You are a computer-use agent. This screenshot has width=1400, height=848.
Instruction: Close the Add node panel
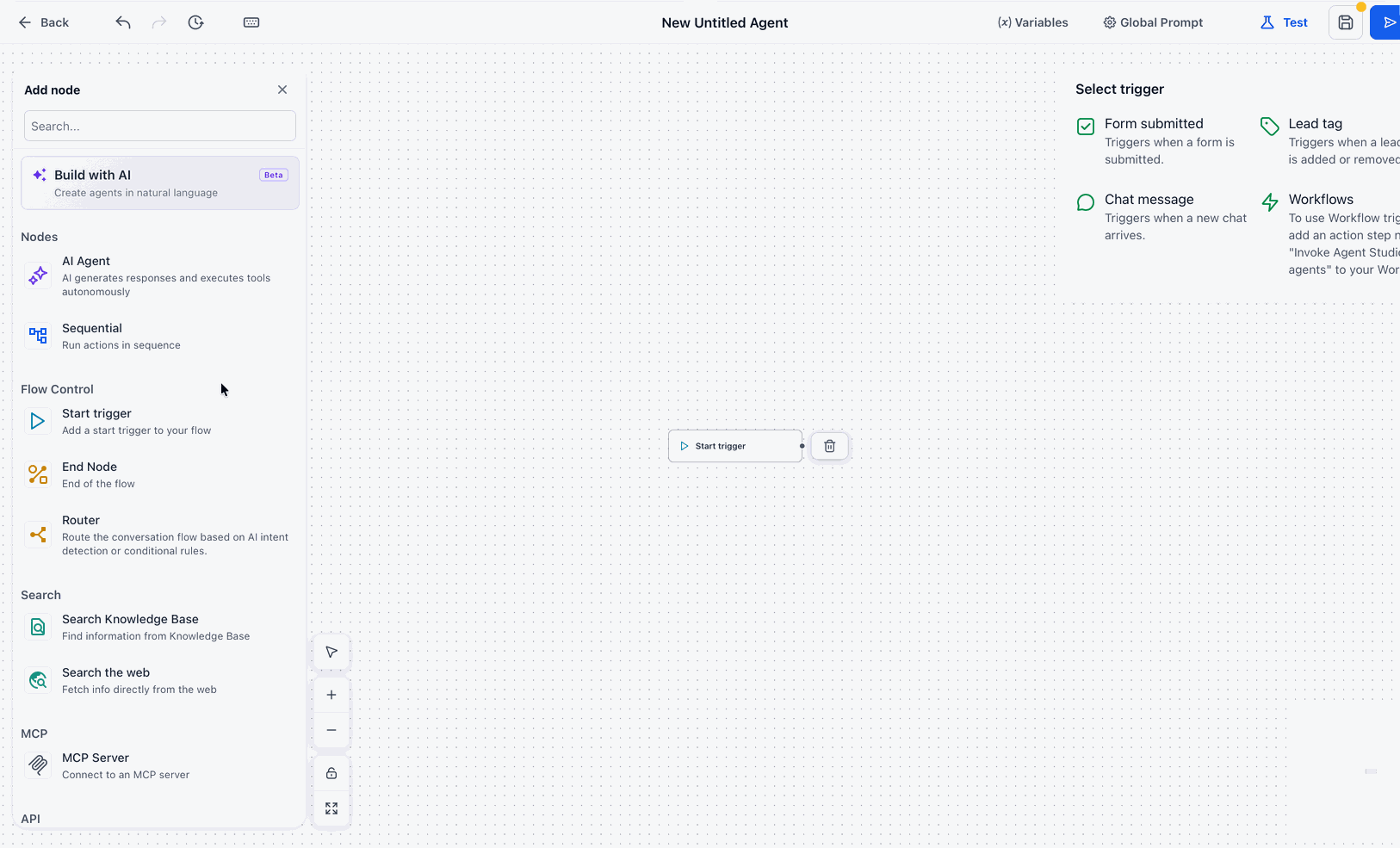tap(282, 90)
